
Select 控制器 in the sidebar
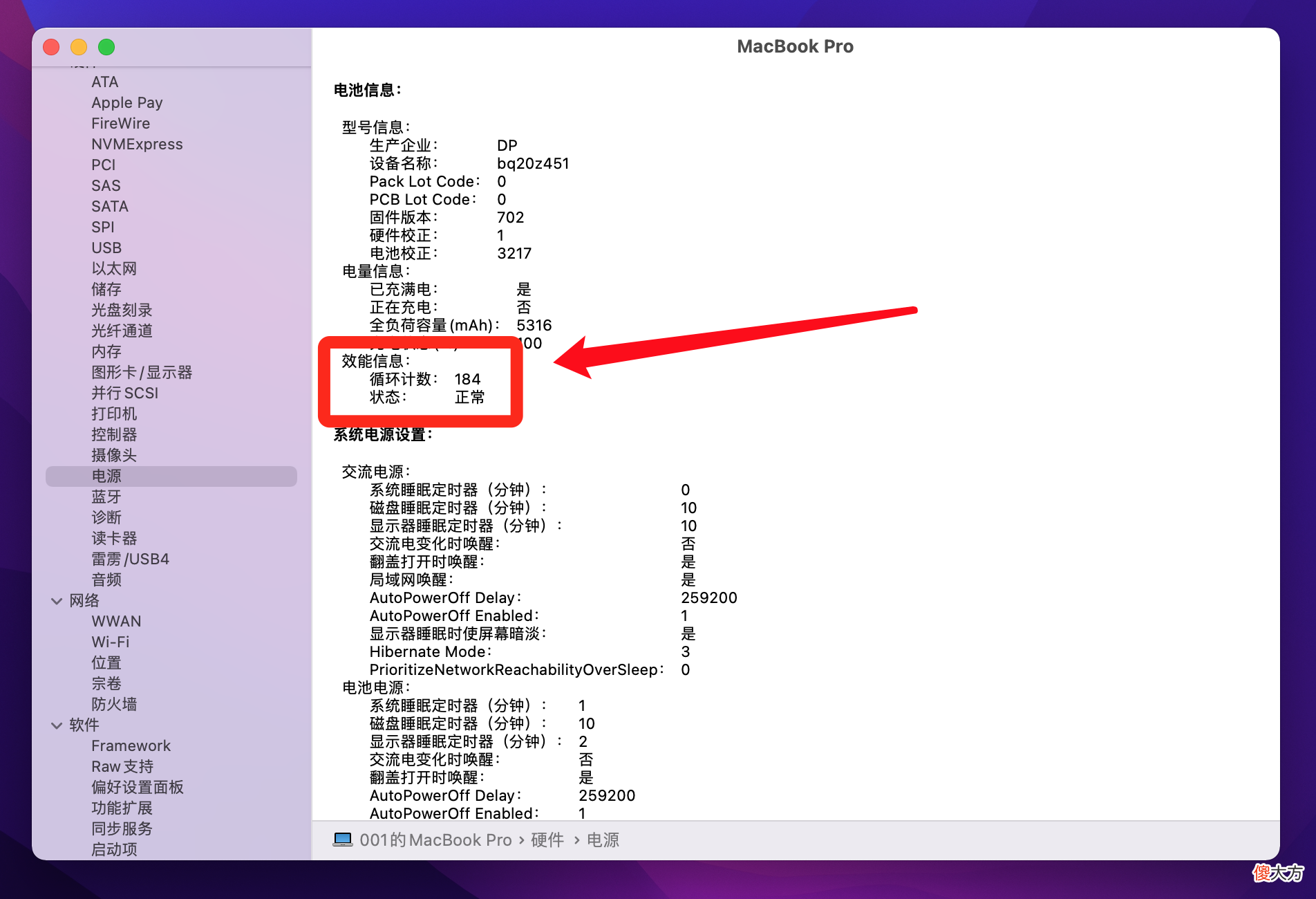tap(114, 434)
